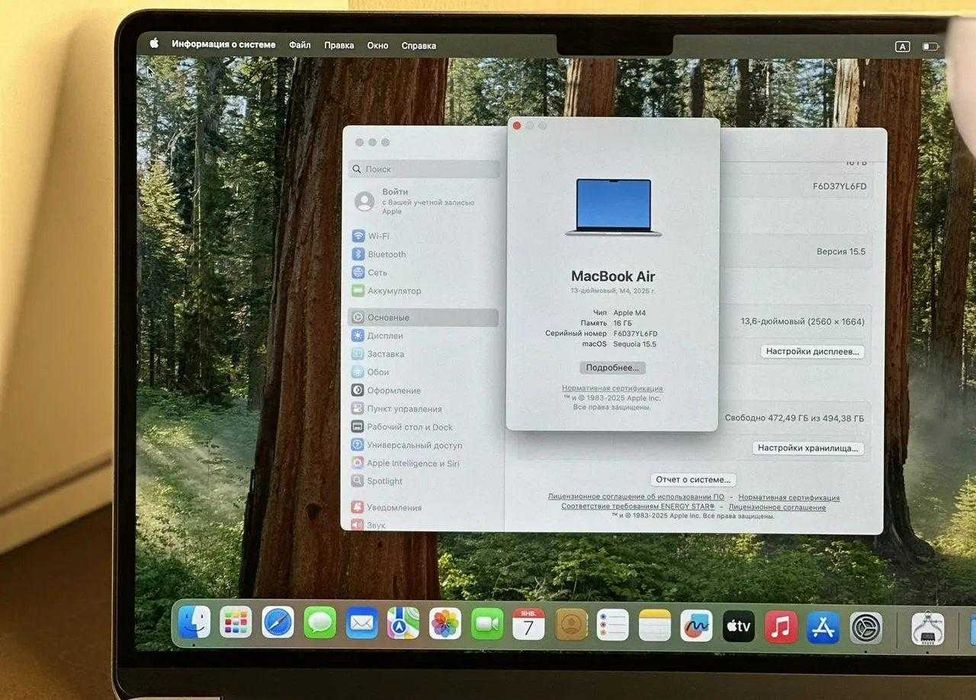Click the Подробнее... button
The width and height of the screenshot is (976, 700).
(x=612, y=368)
